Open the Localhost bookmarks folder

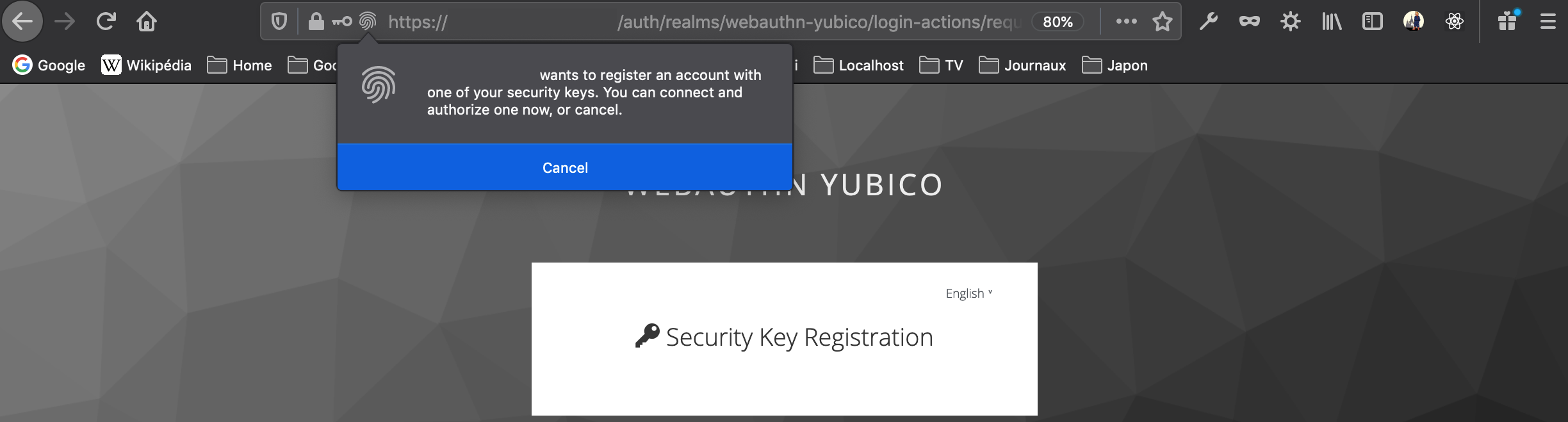[858, 65]
